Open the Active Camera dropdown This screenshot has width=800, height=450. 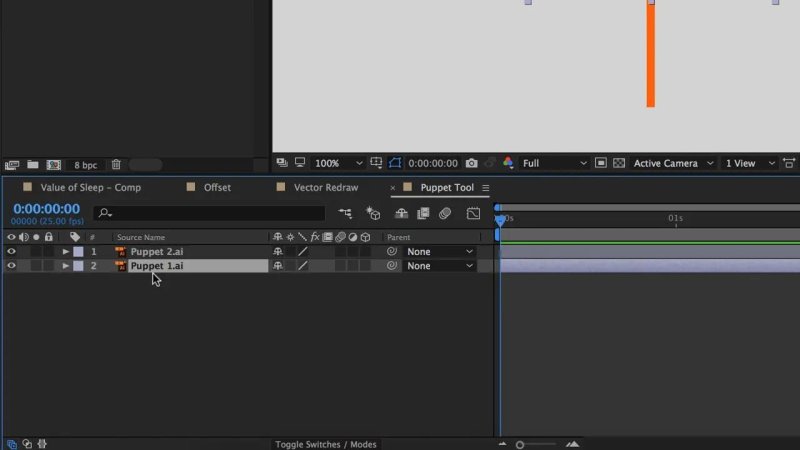pyautogui.click(x=672, y=163)
